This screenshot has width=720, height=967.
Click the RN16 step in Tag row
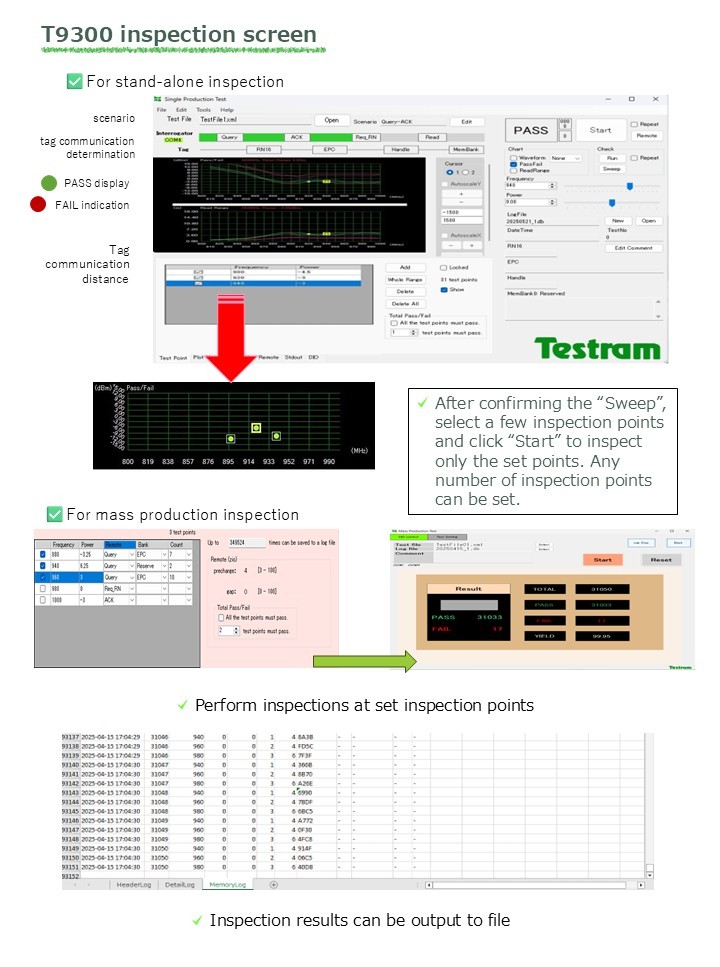click(264, 149)
